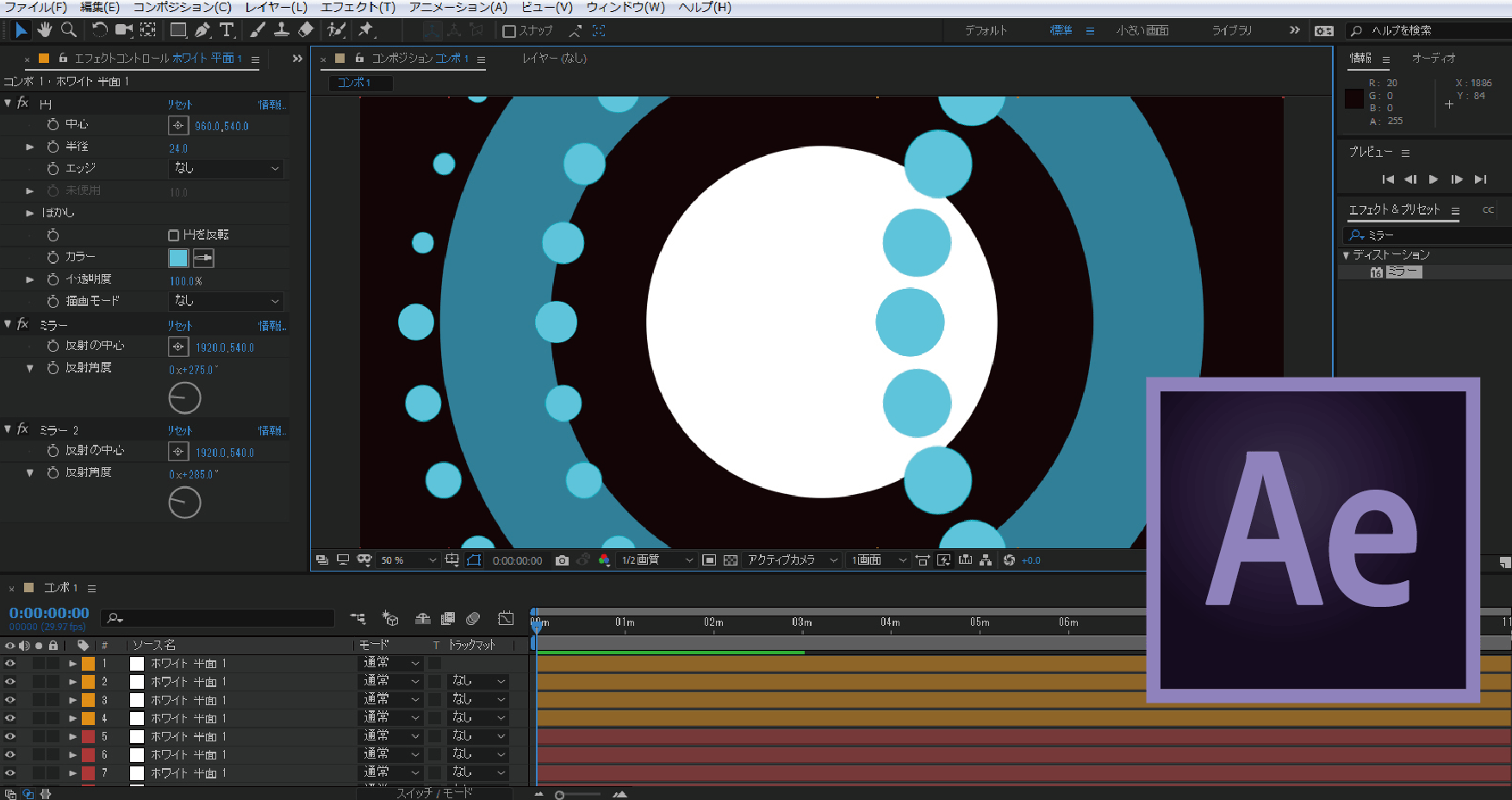Take a snapshot with camera icon

pos(563,560)
